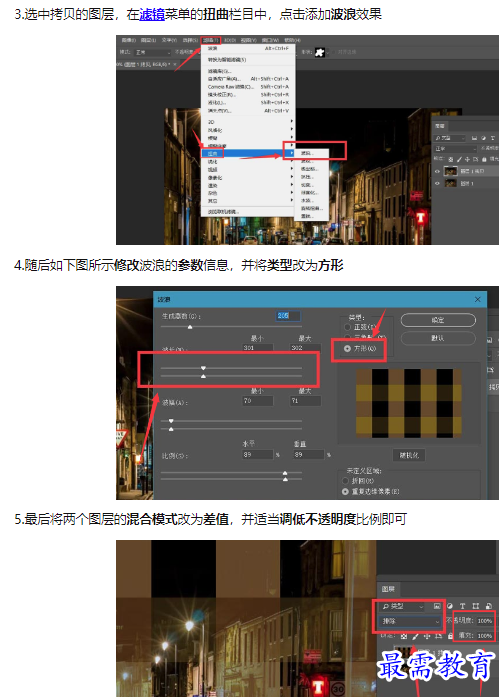Click the wavelength maximum field 302
Image resolution: width=501 pixels, height=697 pixels.
[305, 348]
